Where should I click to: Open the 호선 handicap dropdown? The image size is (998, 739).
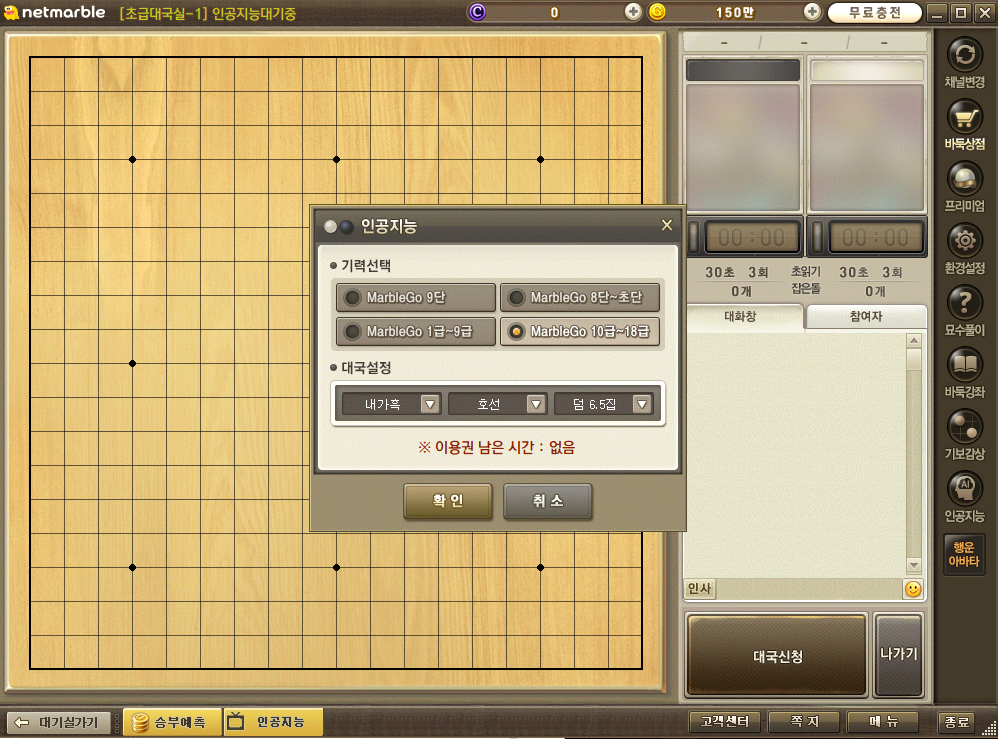point(497,404)
